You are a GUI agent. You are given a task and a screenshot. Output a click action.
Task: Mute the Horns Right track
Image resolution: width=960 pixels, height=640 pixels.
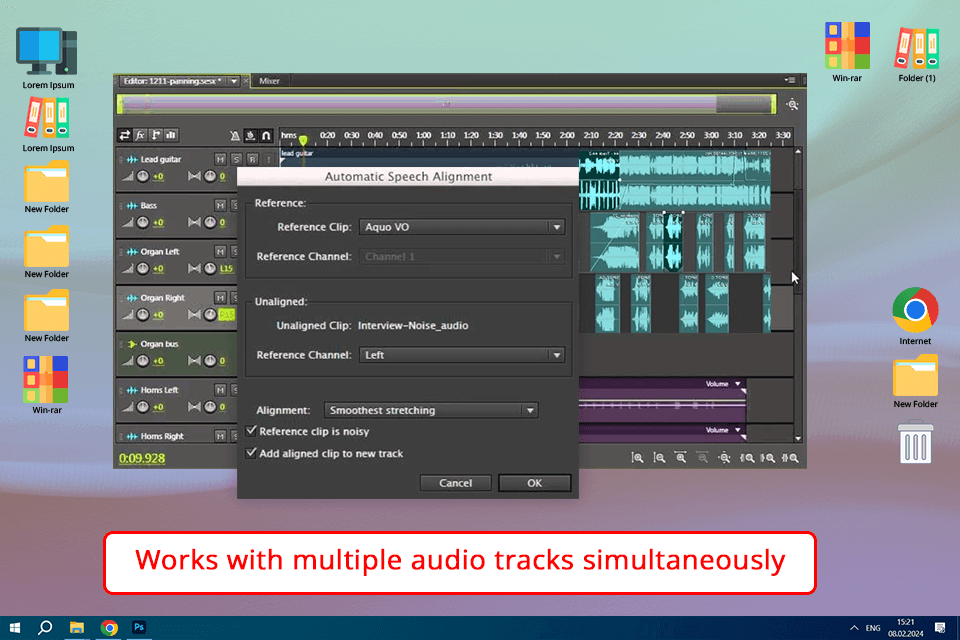(x=220, y=436)
